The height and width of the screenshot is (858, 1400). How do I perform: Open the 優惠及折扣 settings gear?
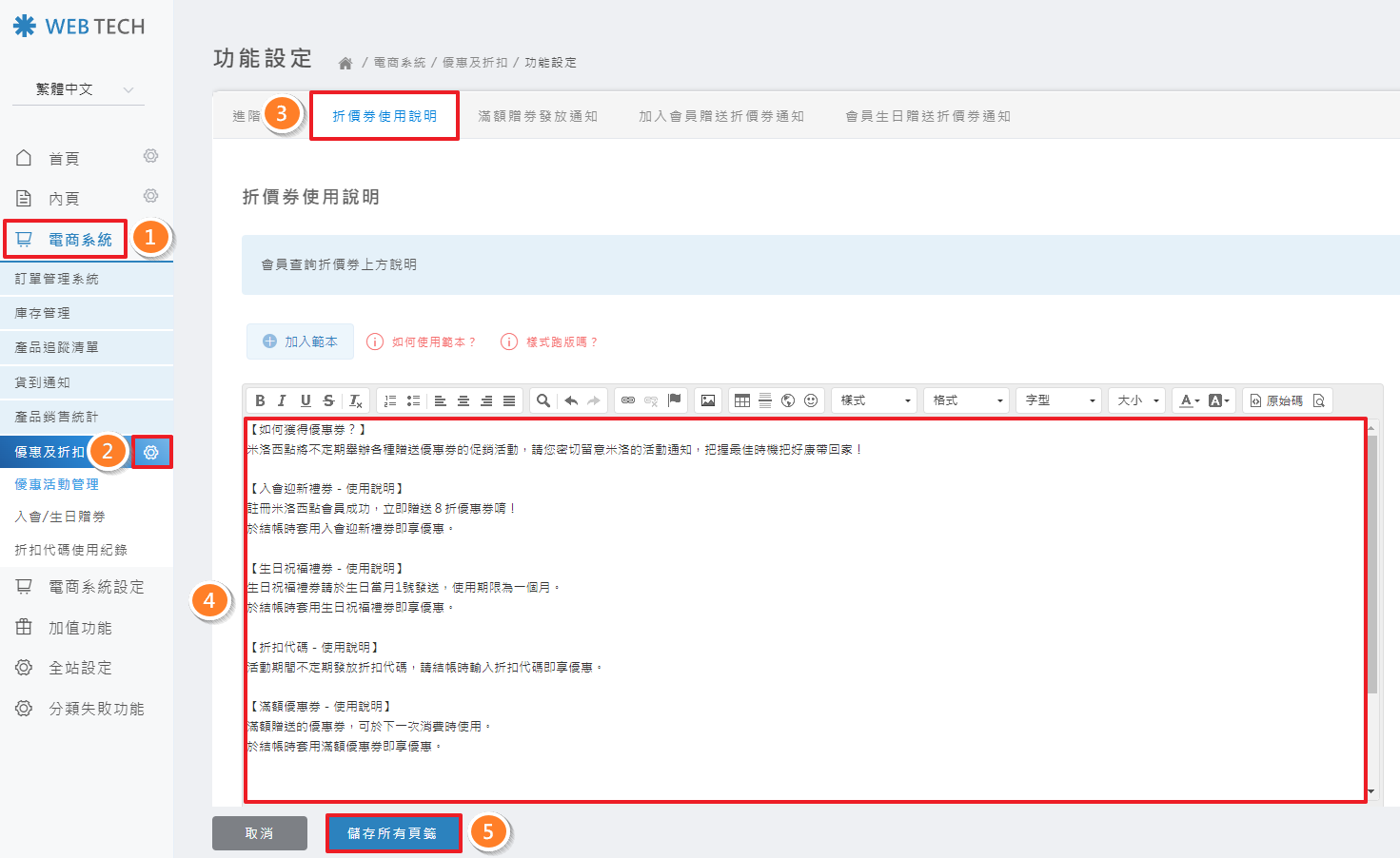tap(151, 452)
